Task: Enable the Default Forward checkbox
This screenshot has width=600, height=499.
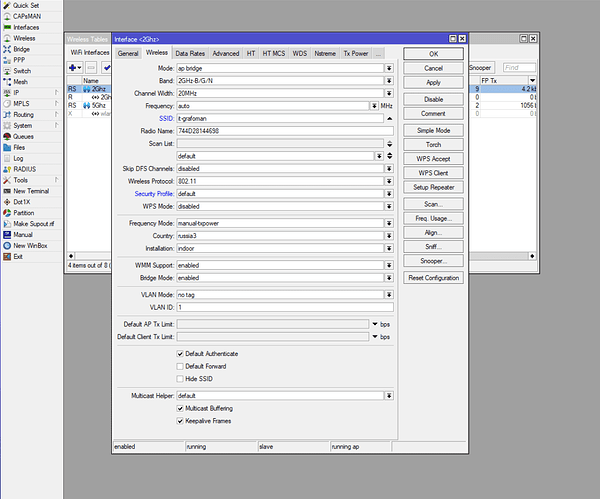Action: coord(180,366)
